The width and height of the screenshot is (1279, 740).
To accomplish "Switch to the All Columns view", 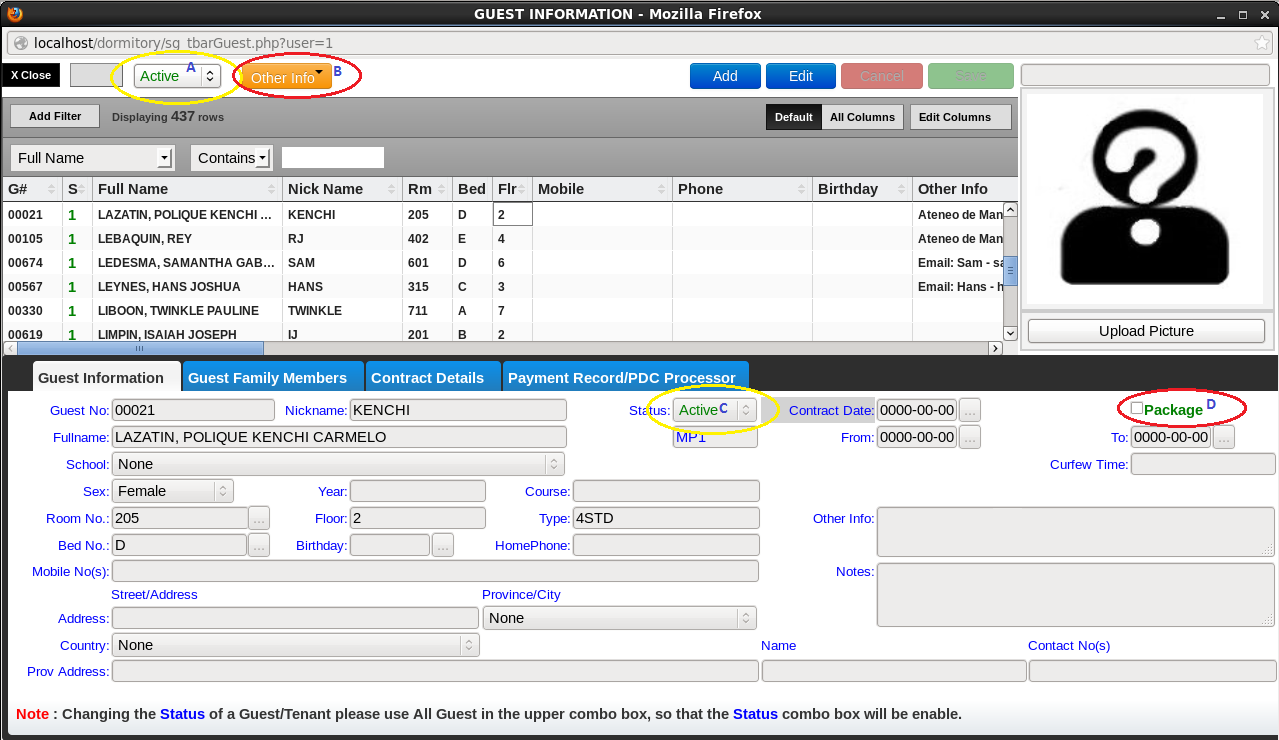I will (862, 117).
